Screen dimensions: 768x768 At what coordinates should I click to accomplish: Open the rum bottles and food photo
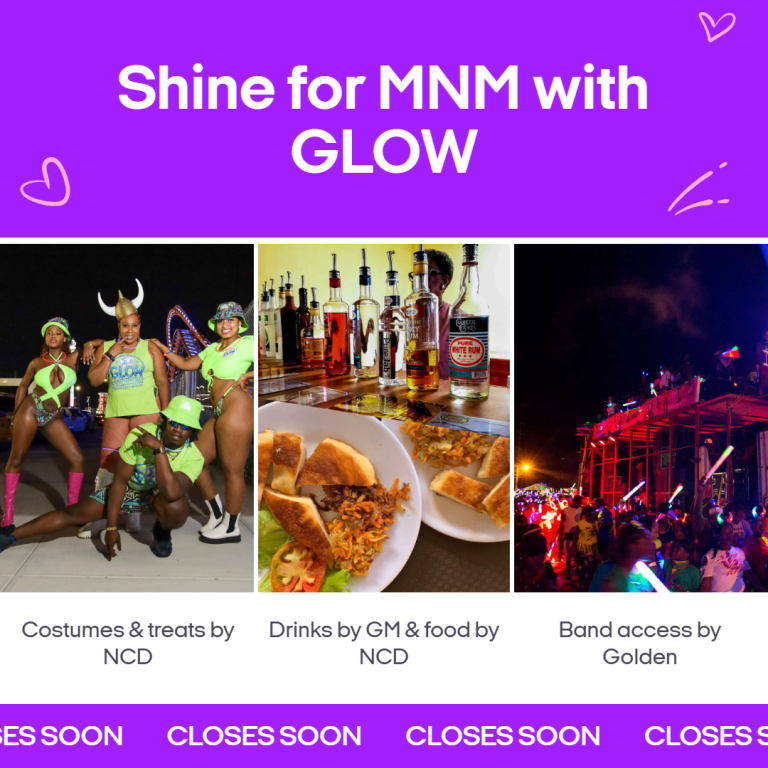click(x=384, y=418)
